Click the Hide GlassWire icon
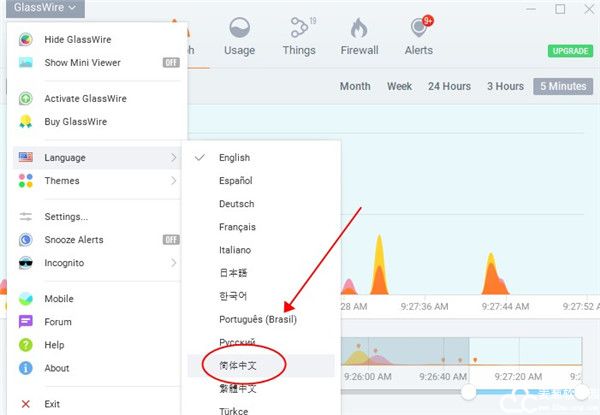600x415 pixels. point(26,39)
